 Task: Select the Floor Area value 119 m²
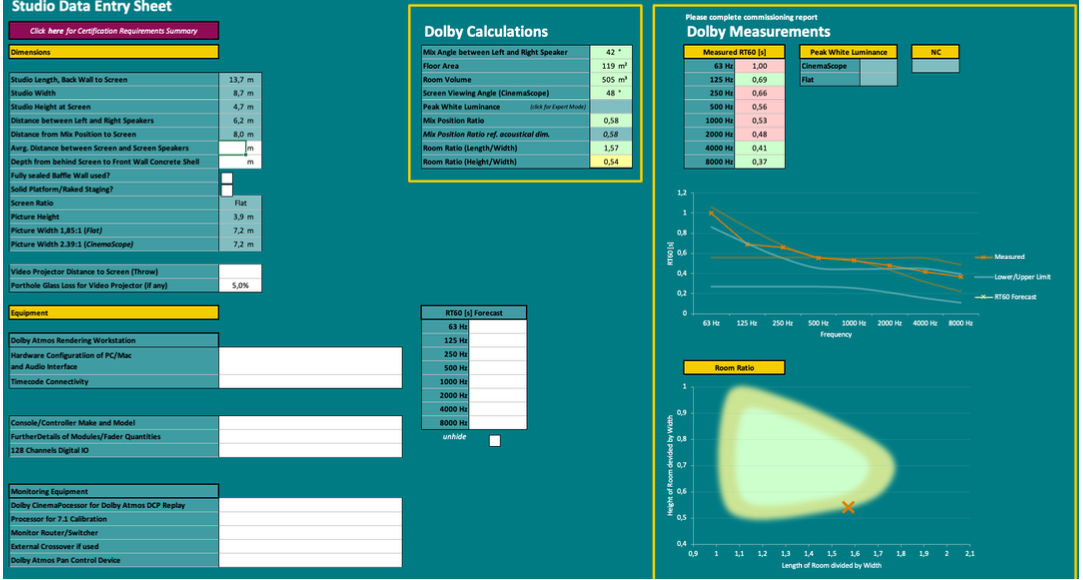611,66
